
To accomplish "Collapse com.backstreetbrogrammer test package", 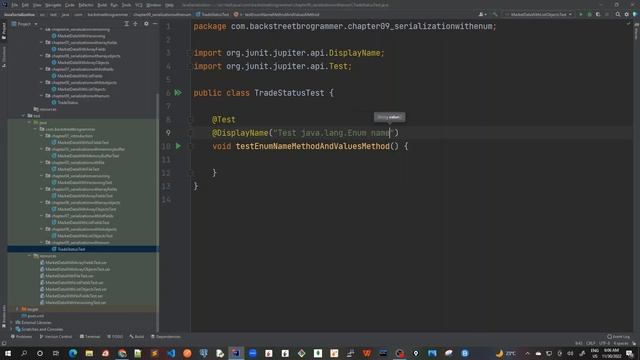I will (x=36, y=129).
